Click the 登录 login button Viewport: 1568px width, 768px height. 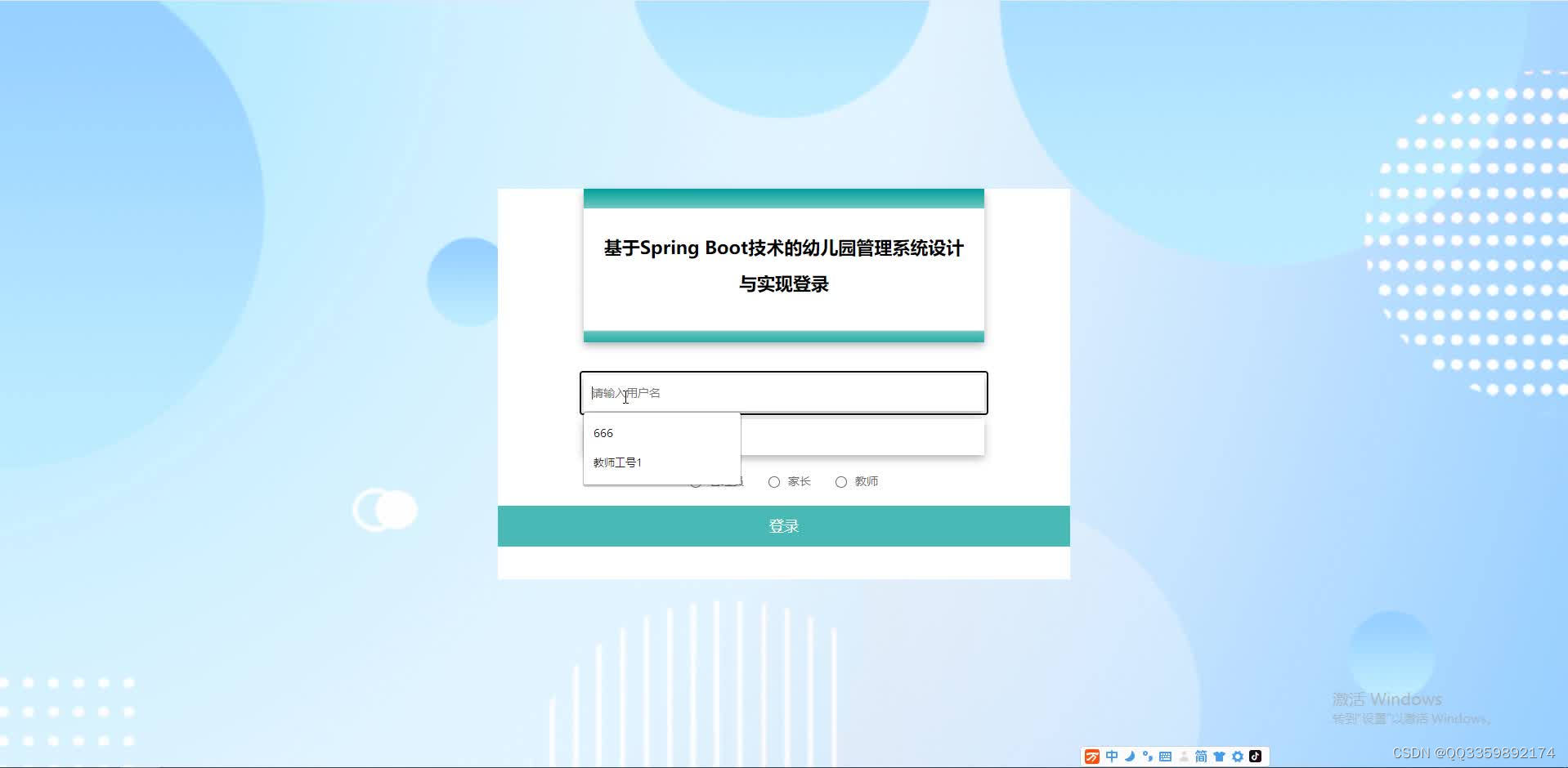coord(784,526)
